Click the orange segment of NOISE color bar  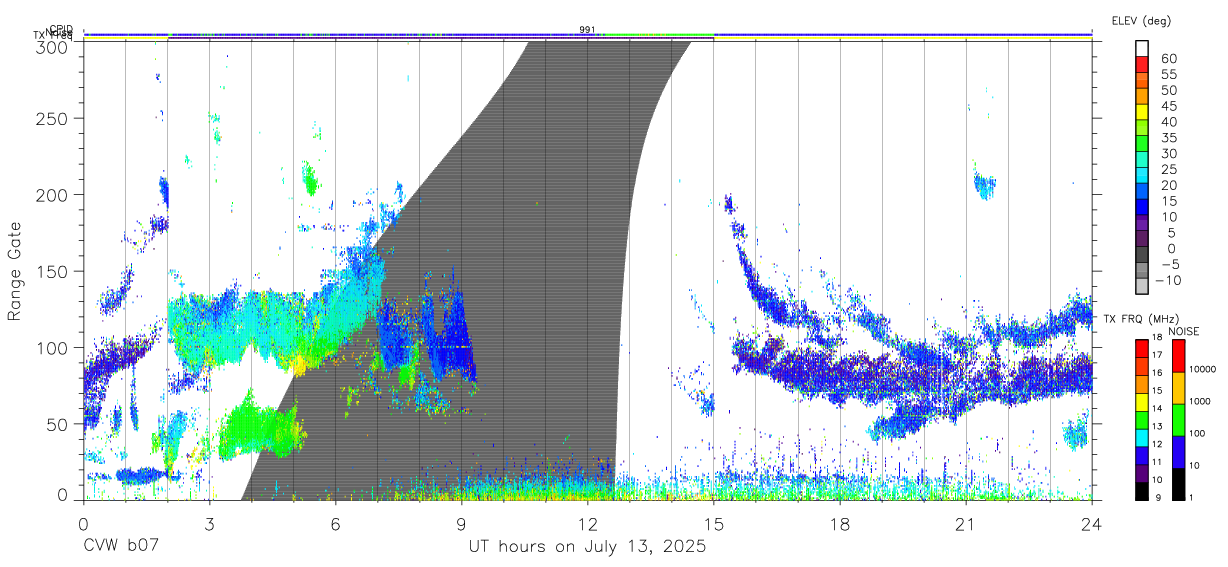tap(1178, 387)
